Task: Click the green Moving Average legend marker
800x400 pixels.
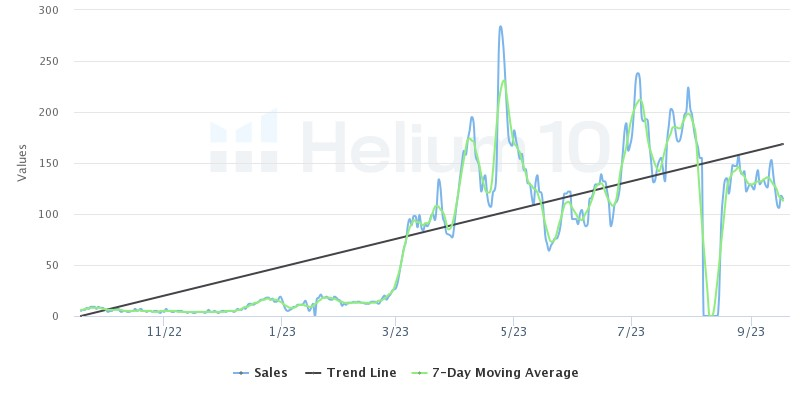Action: [x=418, y=373]
